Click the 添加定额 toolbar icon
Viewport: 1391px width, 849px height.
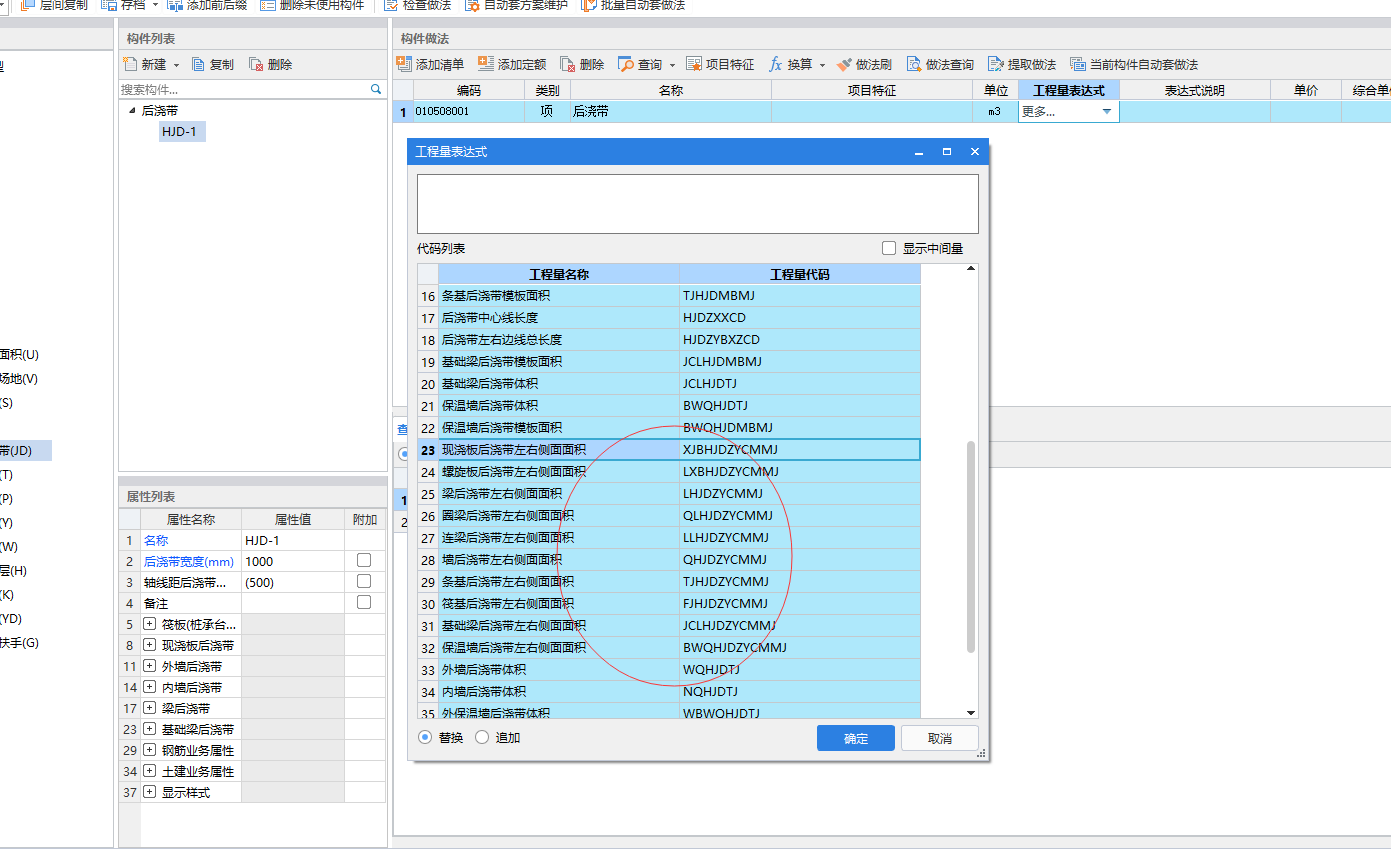coord(486,64)
